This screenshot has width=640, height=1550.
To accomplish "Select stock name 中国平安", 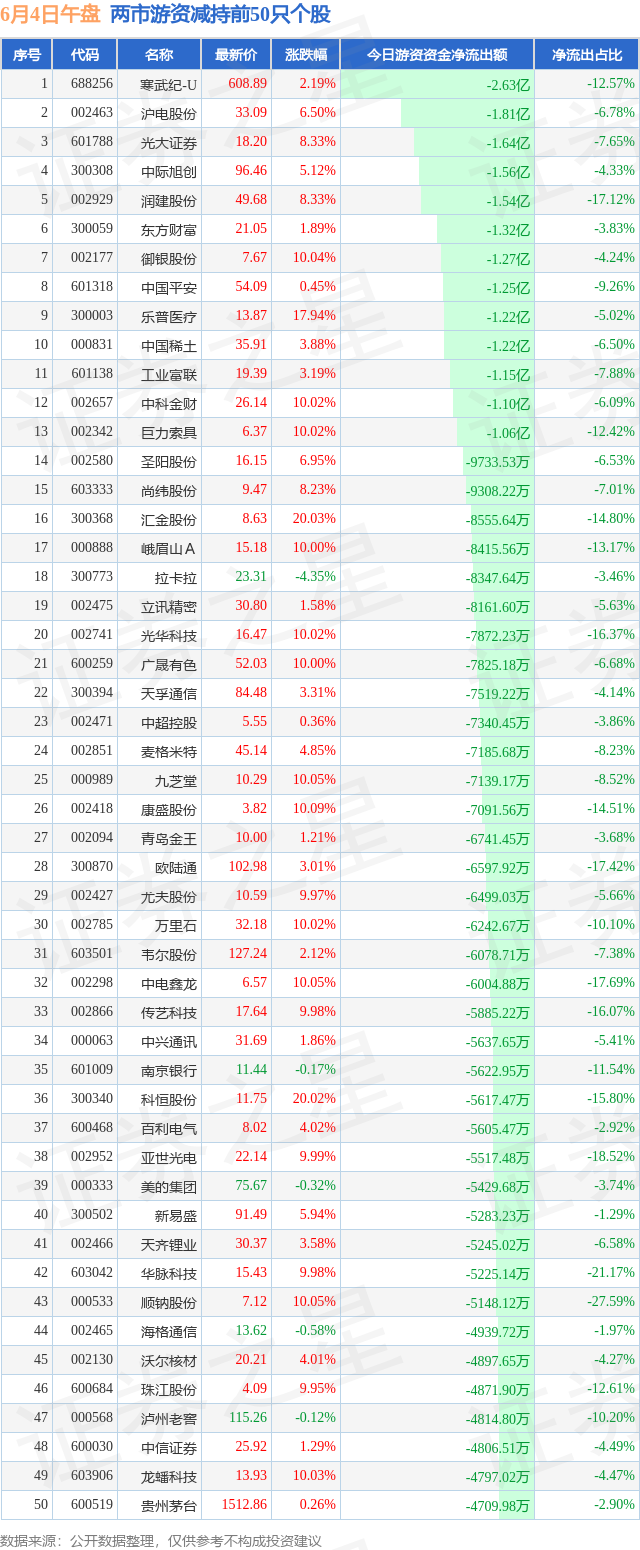I will pyautogui.click(x=169, y=287).
